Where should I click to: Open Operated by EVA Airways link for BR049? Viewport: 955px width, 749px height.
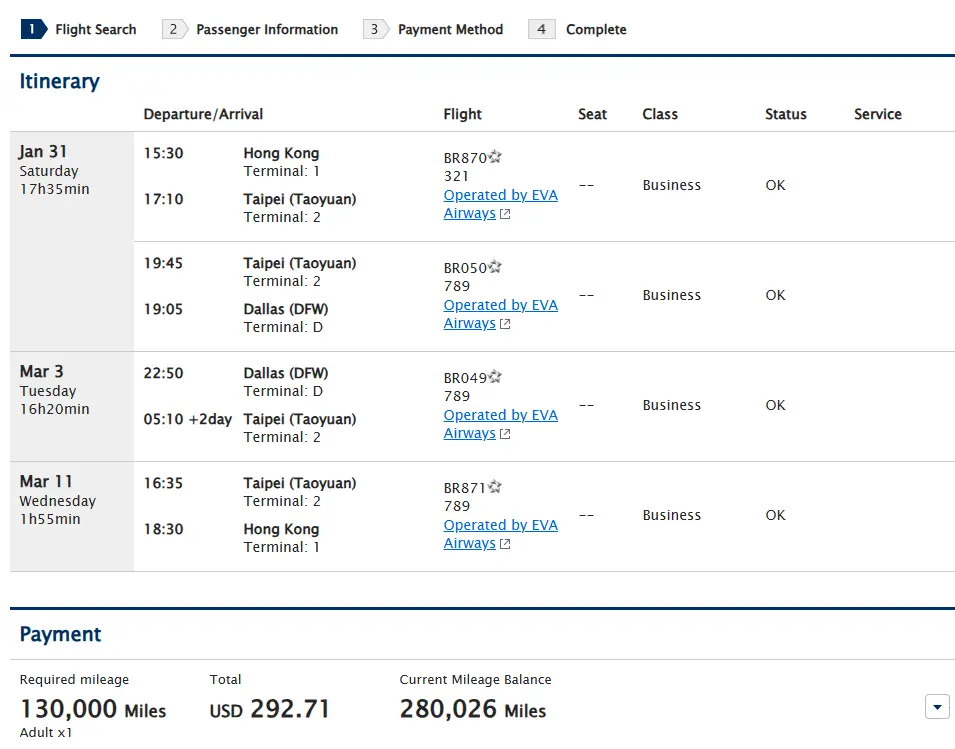pos(500,424)
